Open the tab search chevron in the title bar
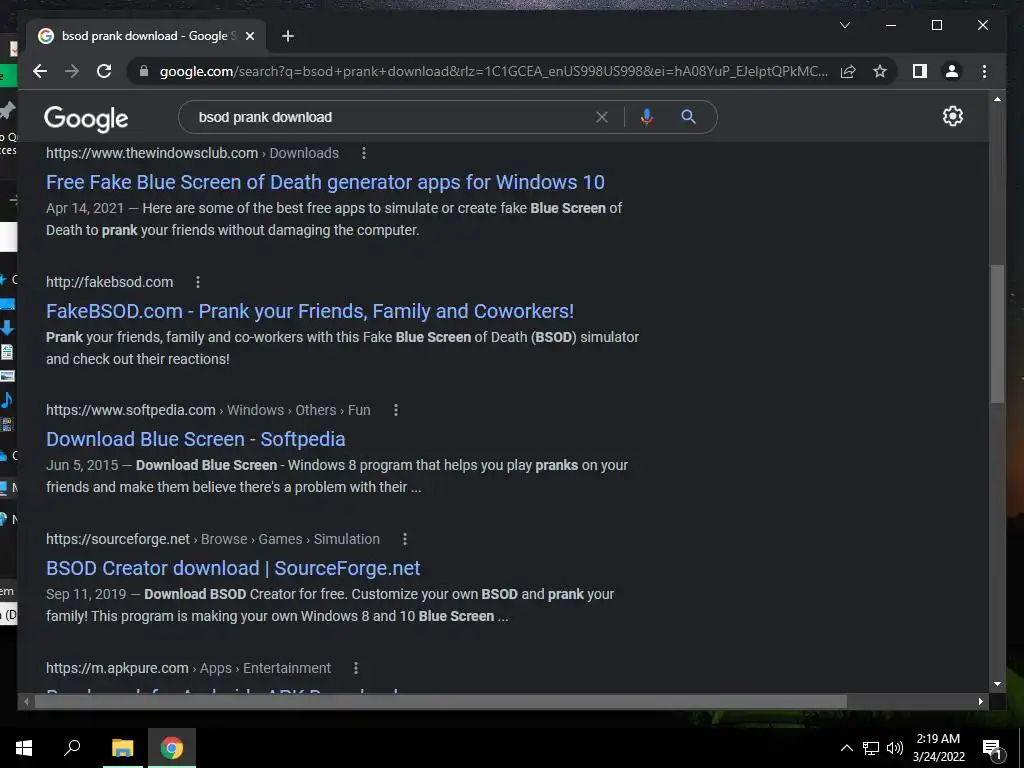Viewport: 1024px width, 768px height. tap(844, 25)
